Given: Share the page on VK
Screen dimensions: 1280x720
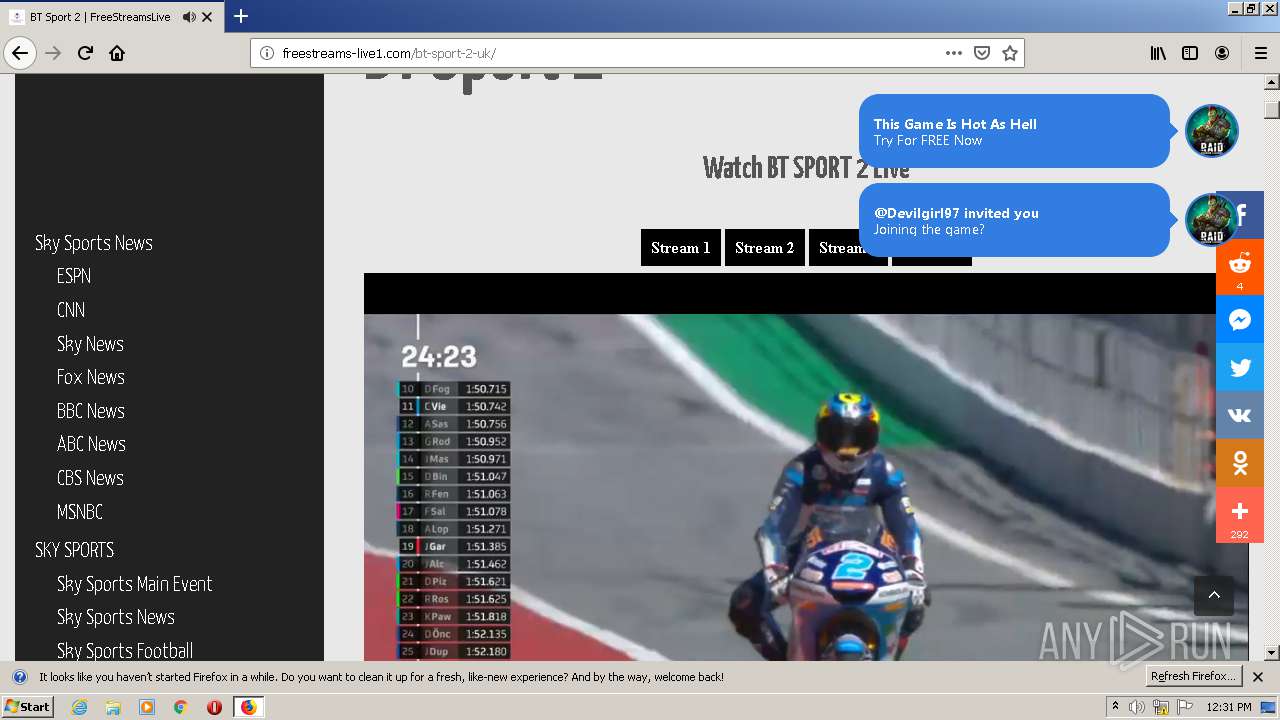Looking at the screenshot, I should tap(1240, 415).
